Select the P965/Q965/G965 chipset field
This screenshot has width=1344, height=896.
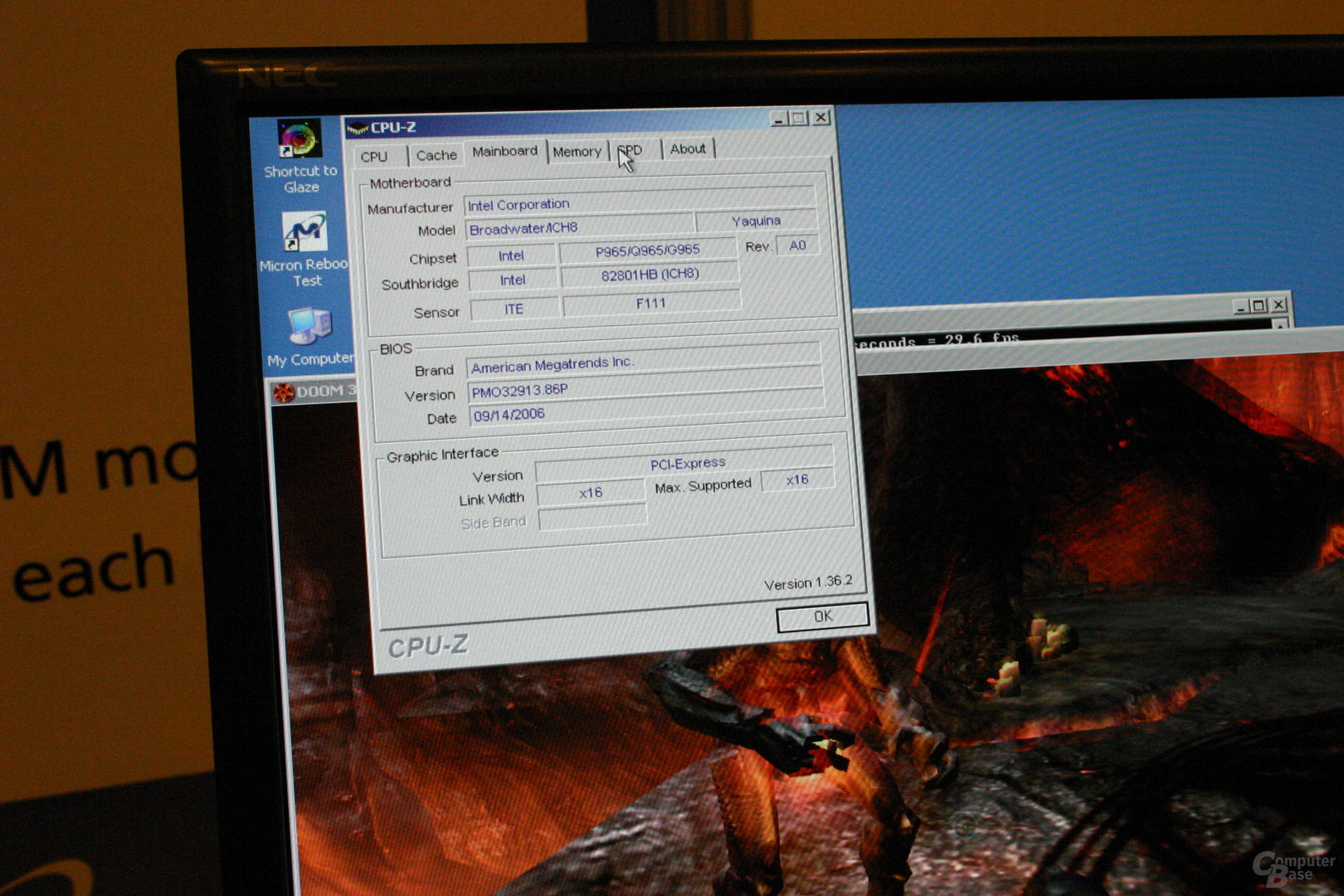coord(648,250)
